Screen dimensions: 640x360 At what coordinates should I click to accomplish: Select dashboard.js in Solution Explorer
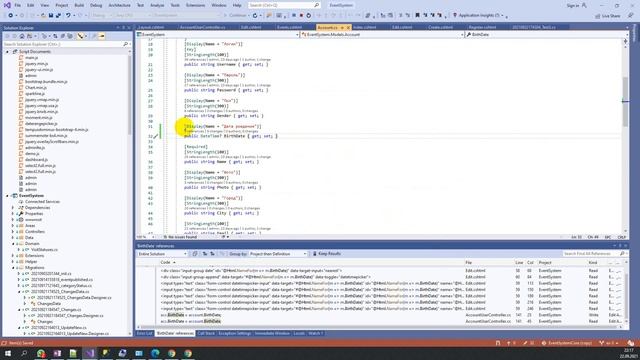(36, 160)
